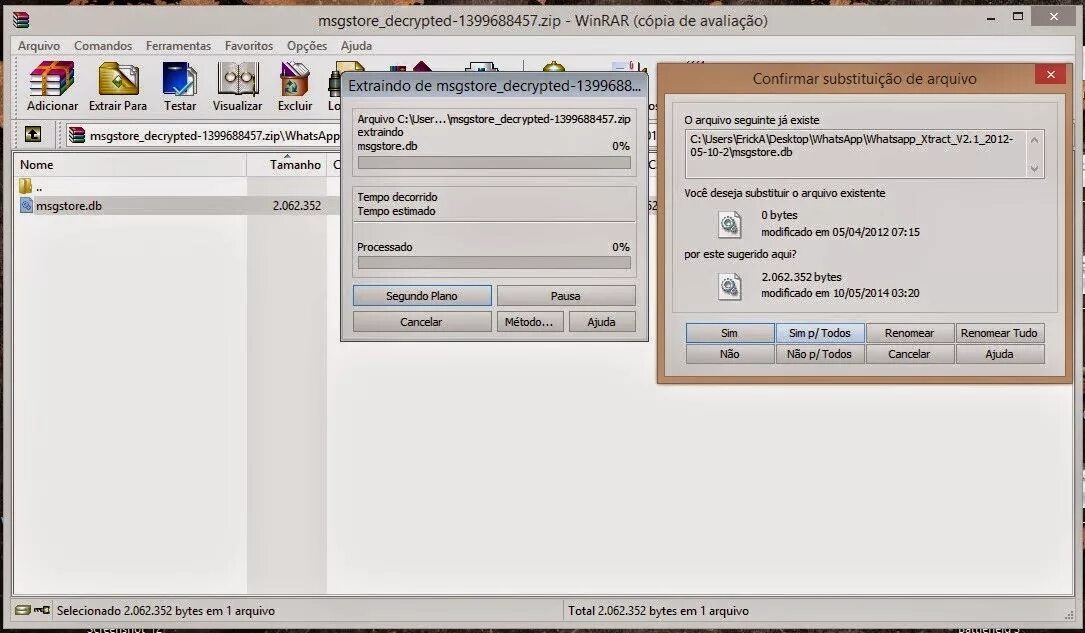Click the drive icon in status bar
Image resolution: width=1085 pixels, height=633 pixels.
click(23, 610)
